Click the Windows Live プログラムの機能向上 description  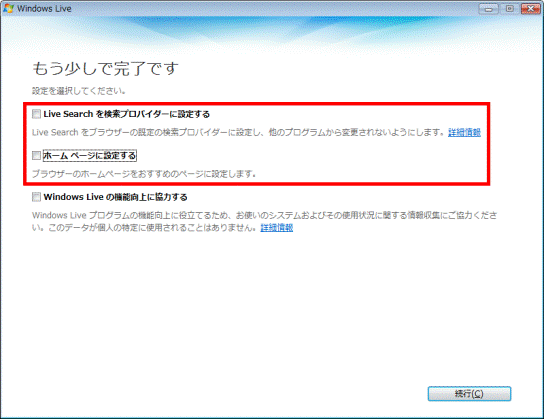coord(264,221)
